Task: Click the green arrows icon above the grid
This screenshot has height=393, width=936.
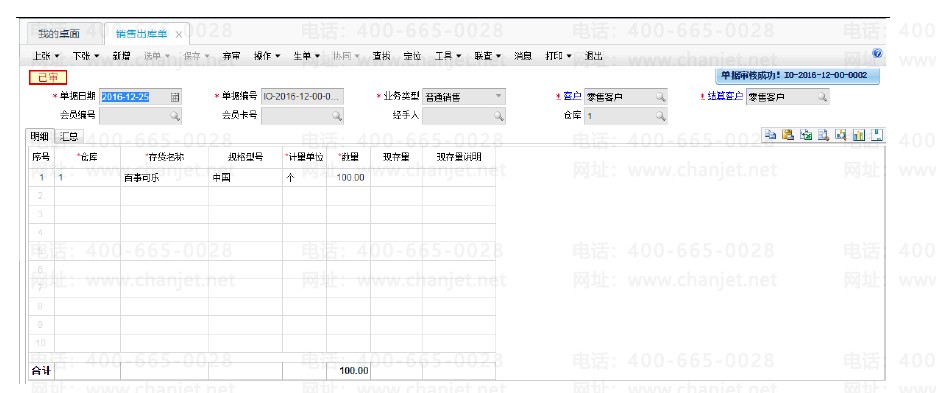Action: tap(806, 135)
